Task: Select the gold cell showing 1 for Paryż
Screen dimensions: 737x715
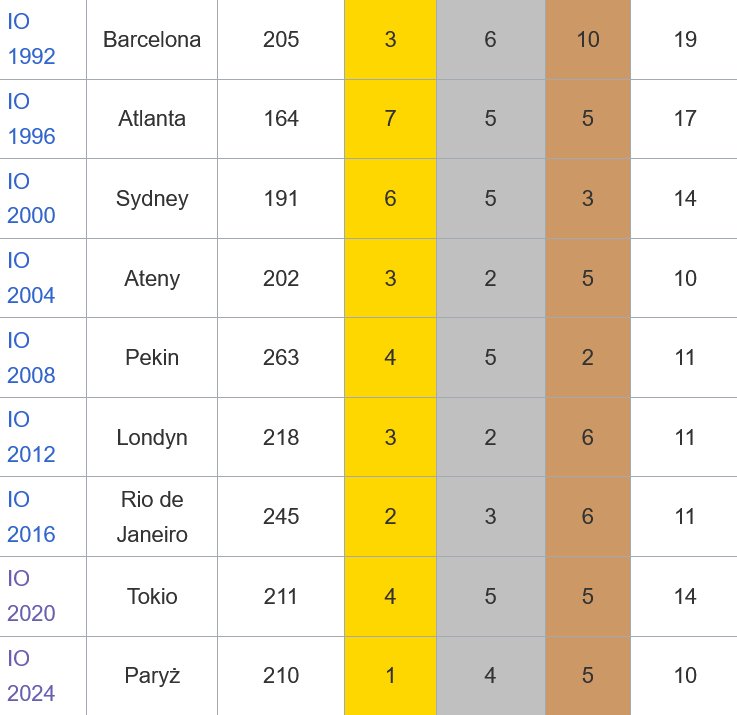Action: point(390,676)
